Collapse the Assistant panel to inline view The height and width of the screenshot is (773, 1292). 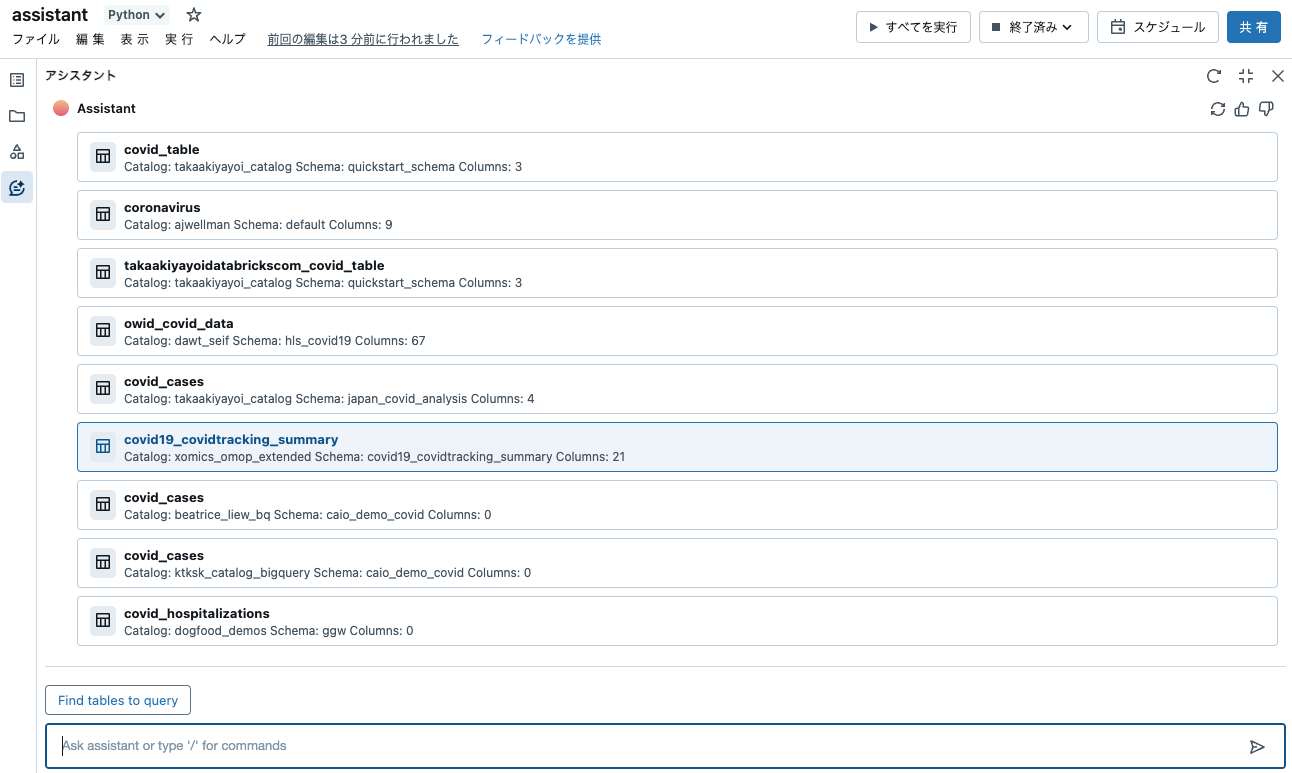1245,75
